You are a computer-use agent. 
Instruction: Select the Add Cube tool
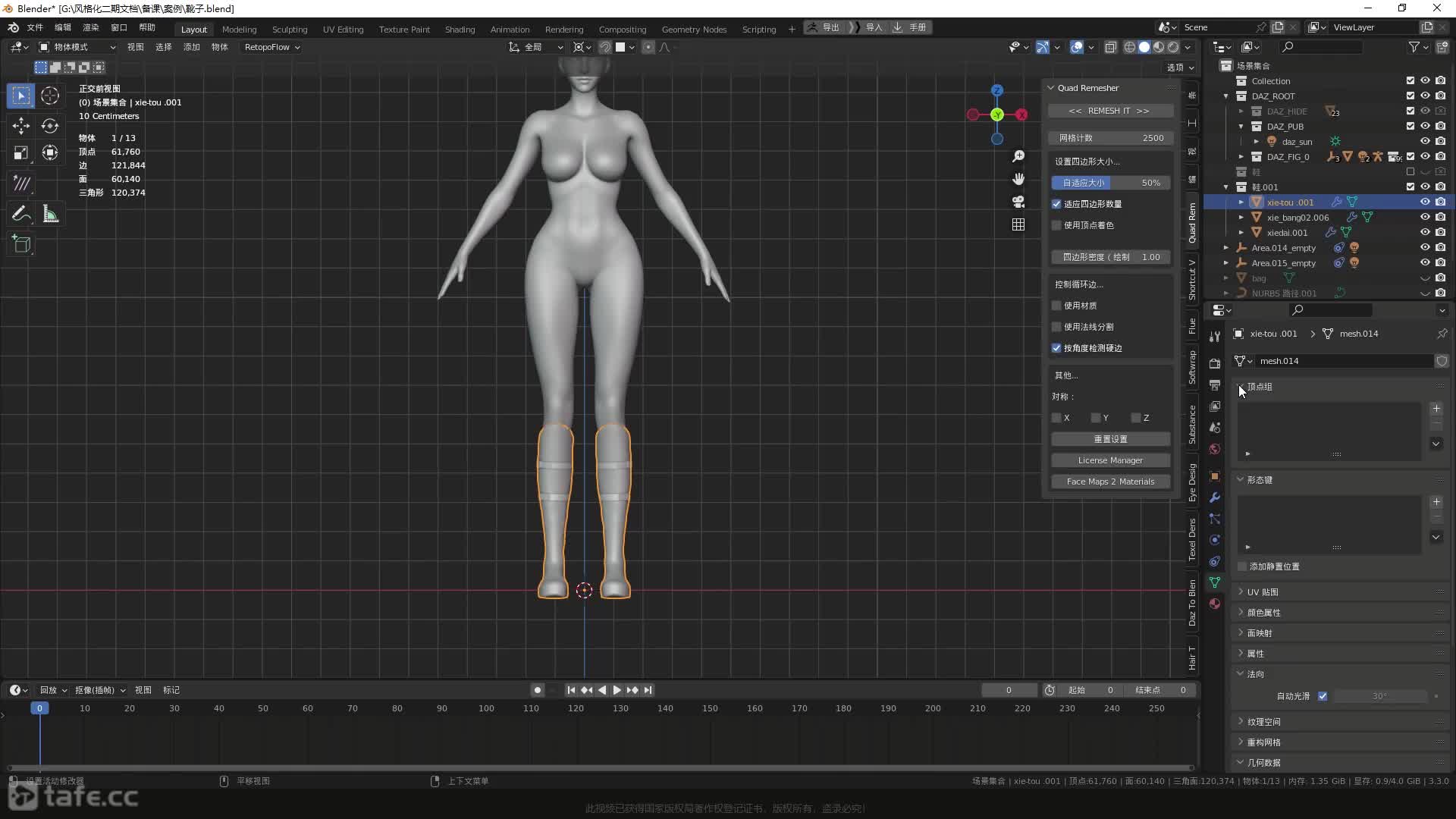click(x=21, y=244)
